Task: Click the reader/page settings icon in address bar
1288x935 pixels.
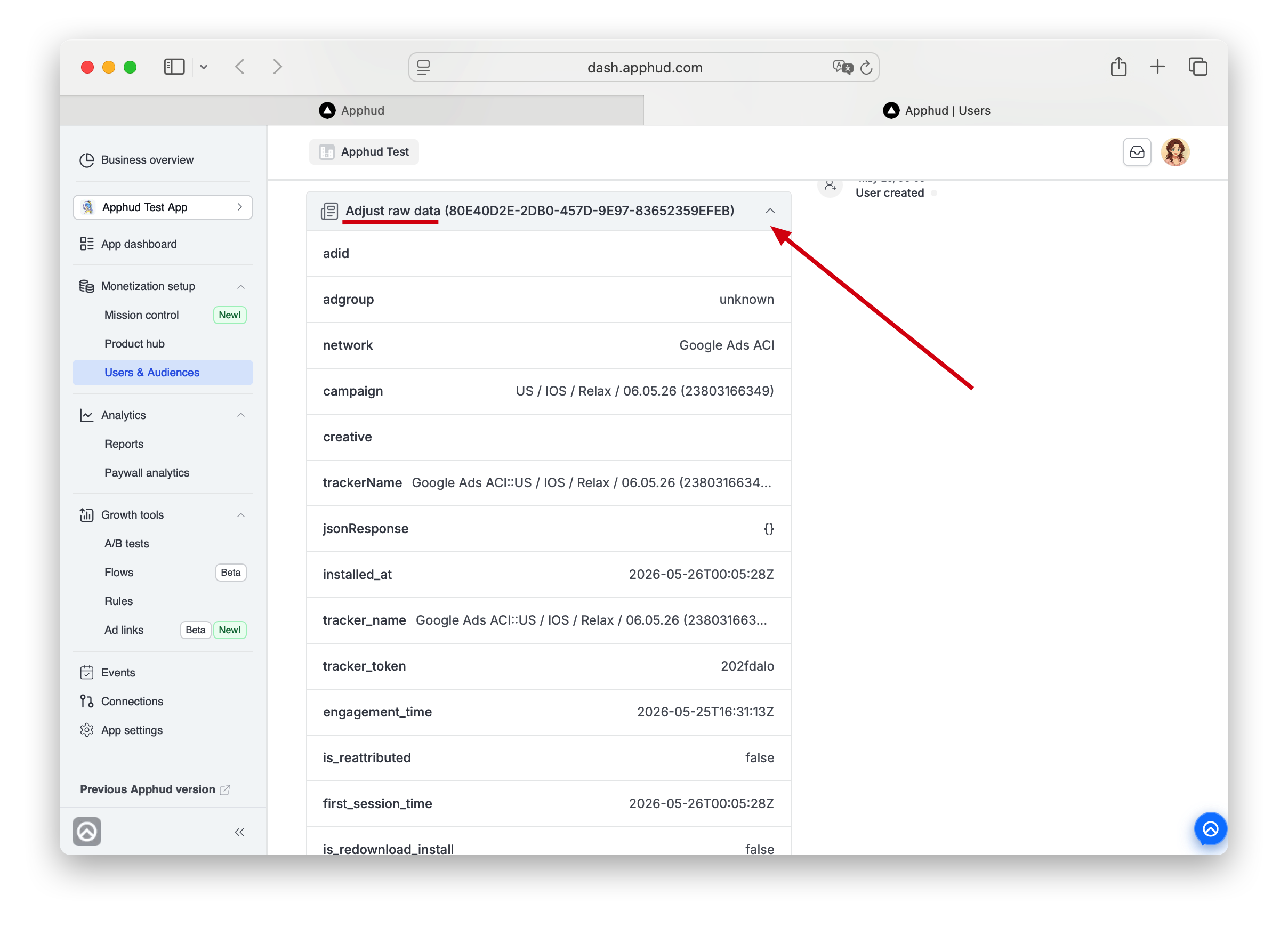Action: click(x=424, y=68)
